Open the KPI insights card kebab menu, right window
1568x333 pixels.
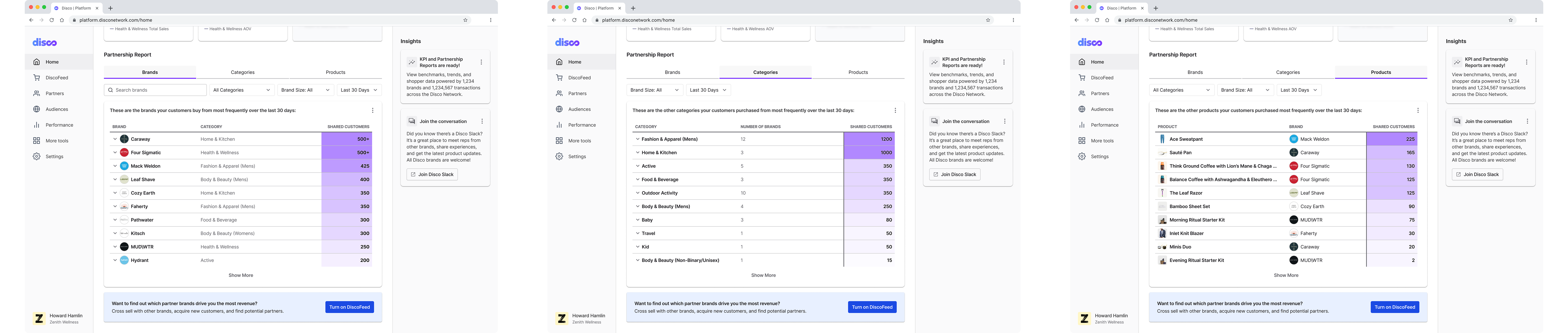coord(1527,62)
